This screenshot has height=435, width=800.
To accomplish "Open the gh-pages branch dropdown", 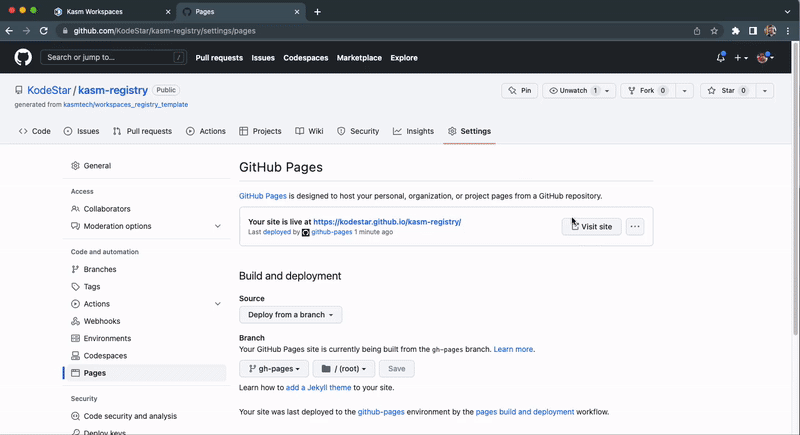I will coord(273,369).
